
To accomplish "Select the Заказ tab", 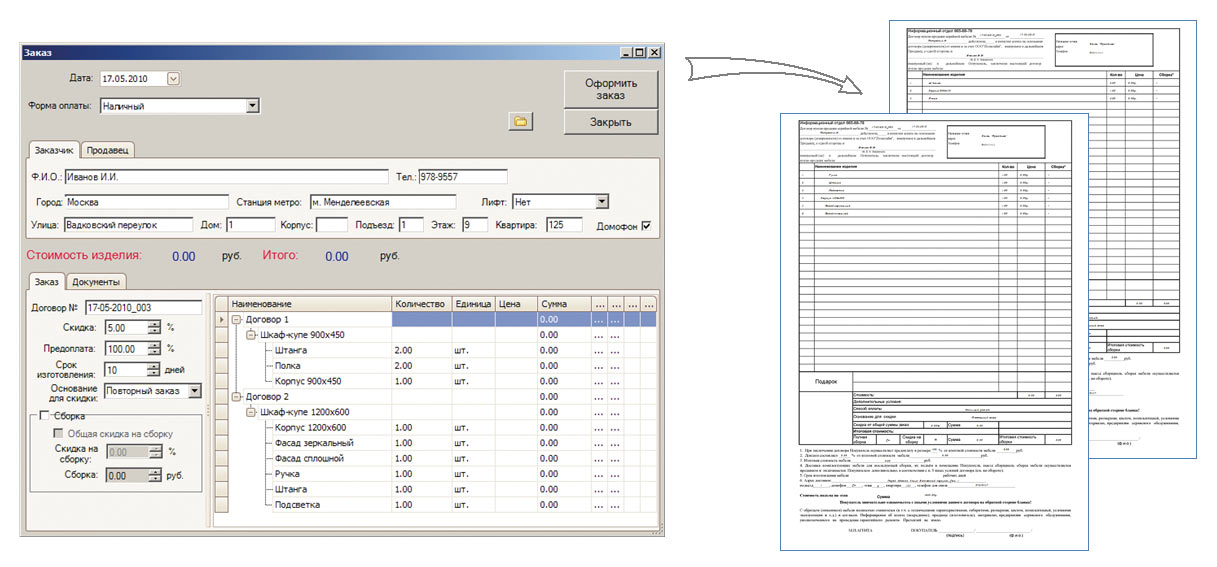I will [x=46, y=282].
